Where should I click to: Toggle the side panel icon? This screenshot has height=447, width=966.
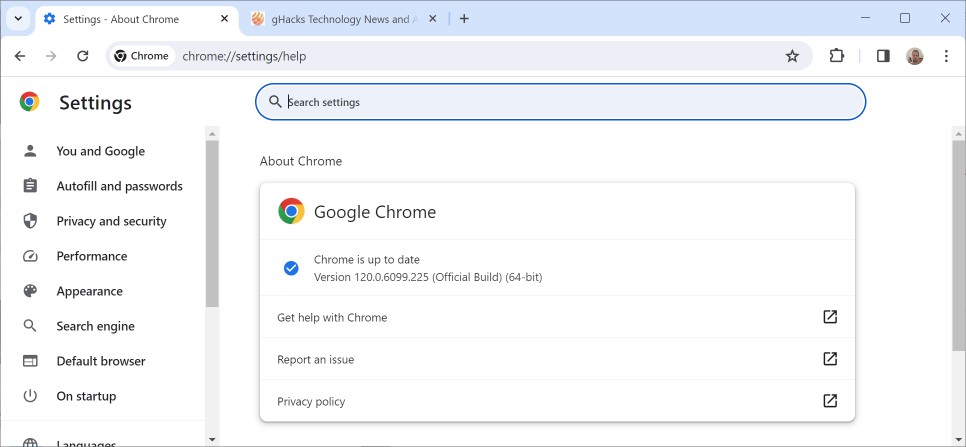883,56
